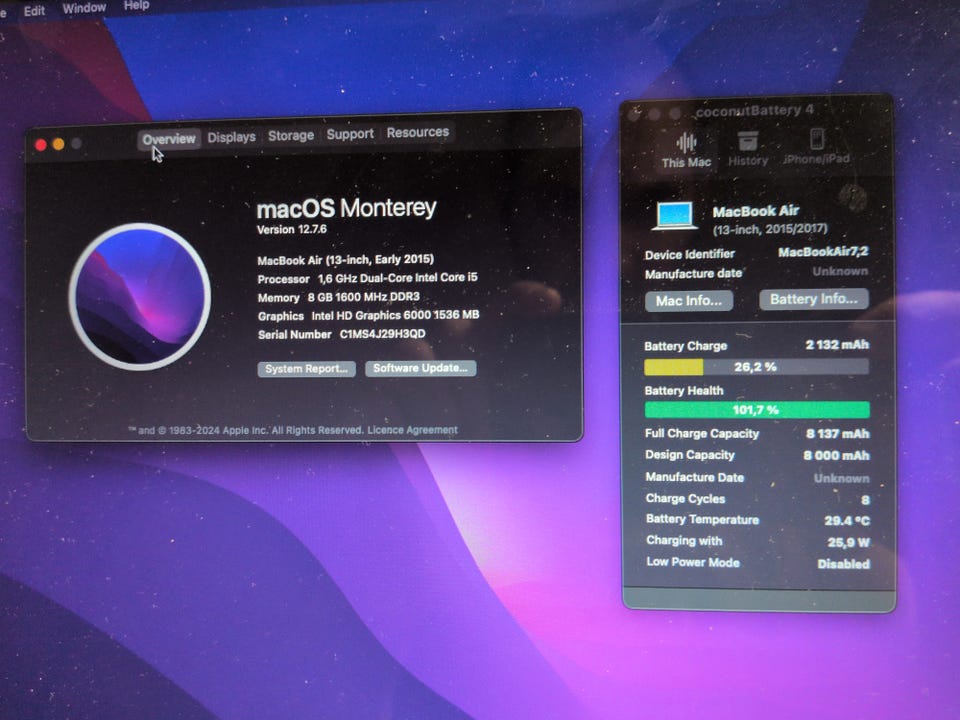The width and height of the screenshot is (960, 720).
Task: Close the About This Mac window
Action: pyautogui.click(x=41, y=145)
